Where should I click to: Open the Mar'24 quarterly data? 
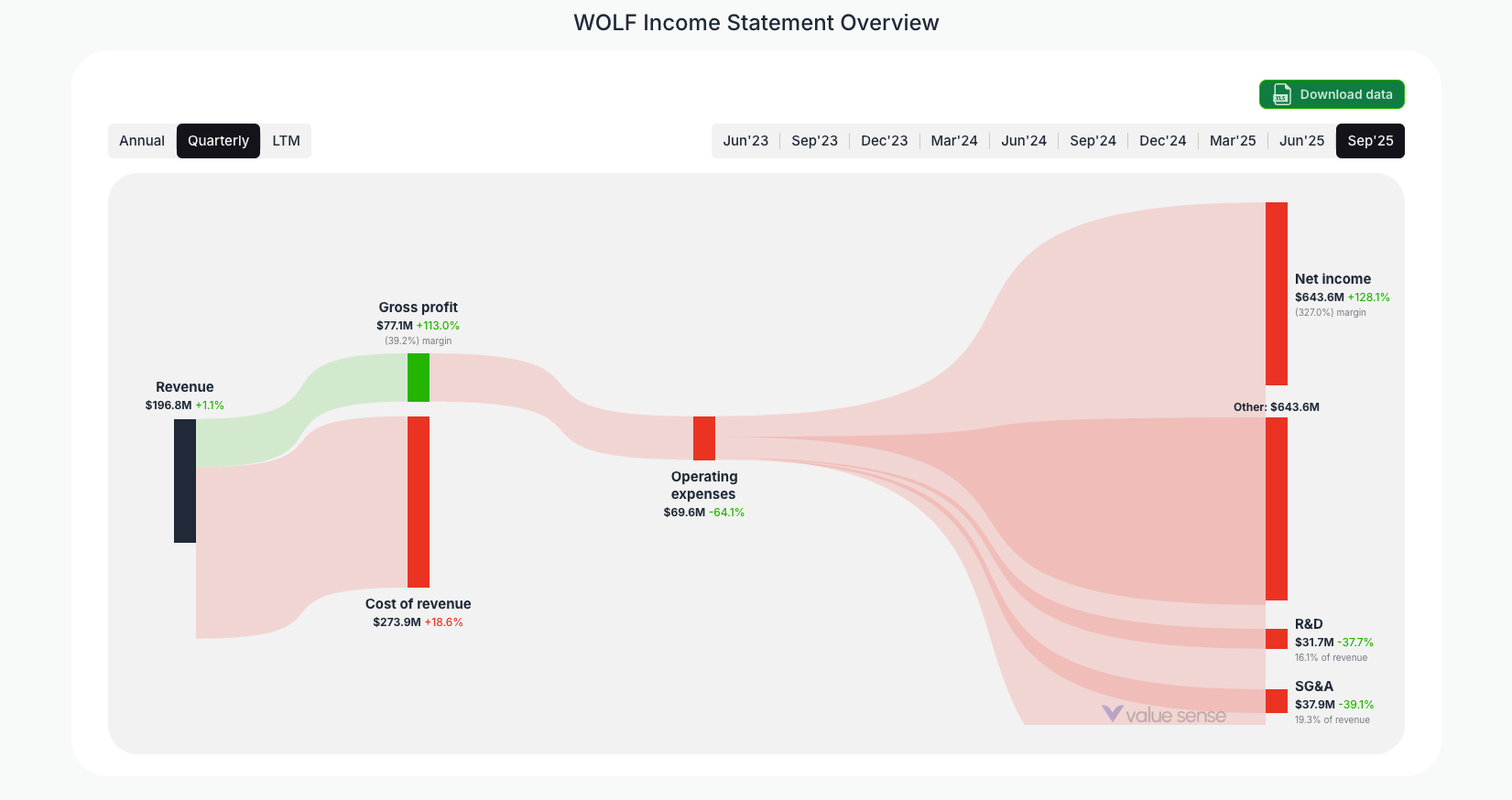pos(953,140)
